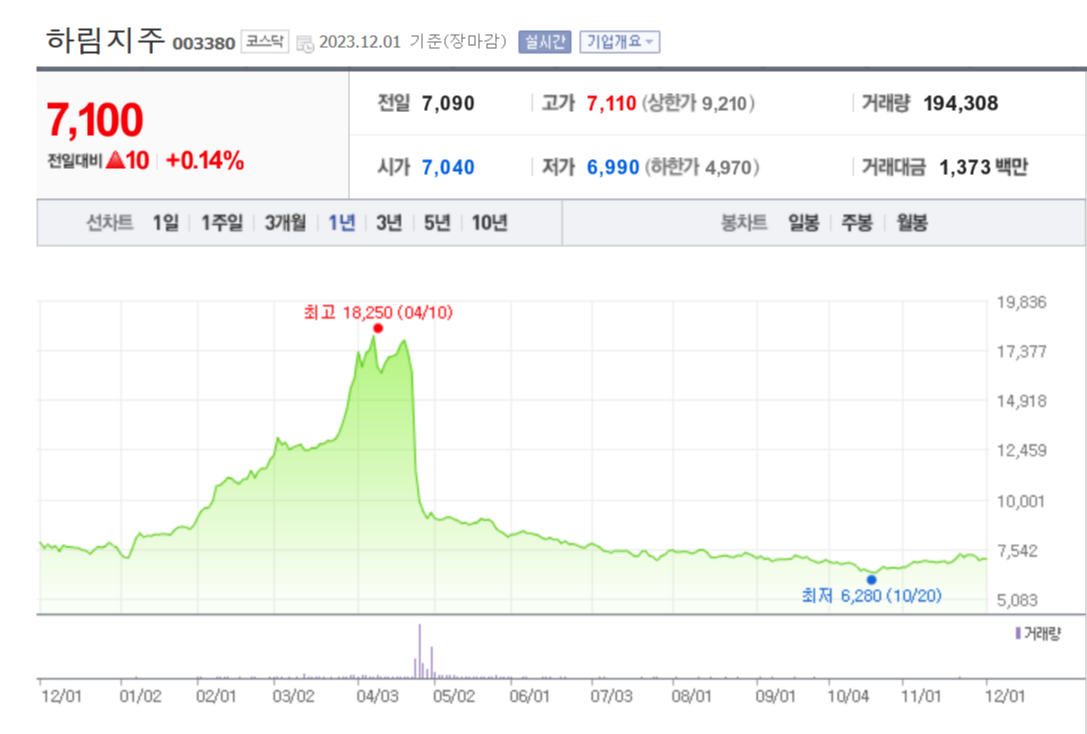Image resolution: width=1087 pixels, height=734 pixels.
Task: Click the blue 최저 point marker on chart
Action: [x=871, y=579]
